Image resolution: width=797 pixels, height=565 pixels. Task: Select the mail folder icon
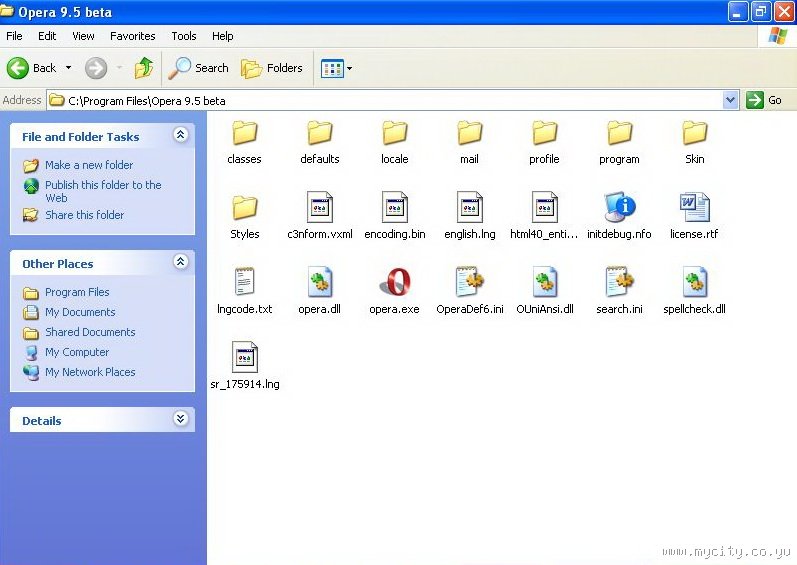[x=470, y=133]
